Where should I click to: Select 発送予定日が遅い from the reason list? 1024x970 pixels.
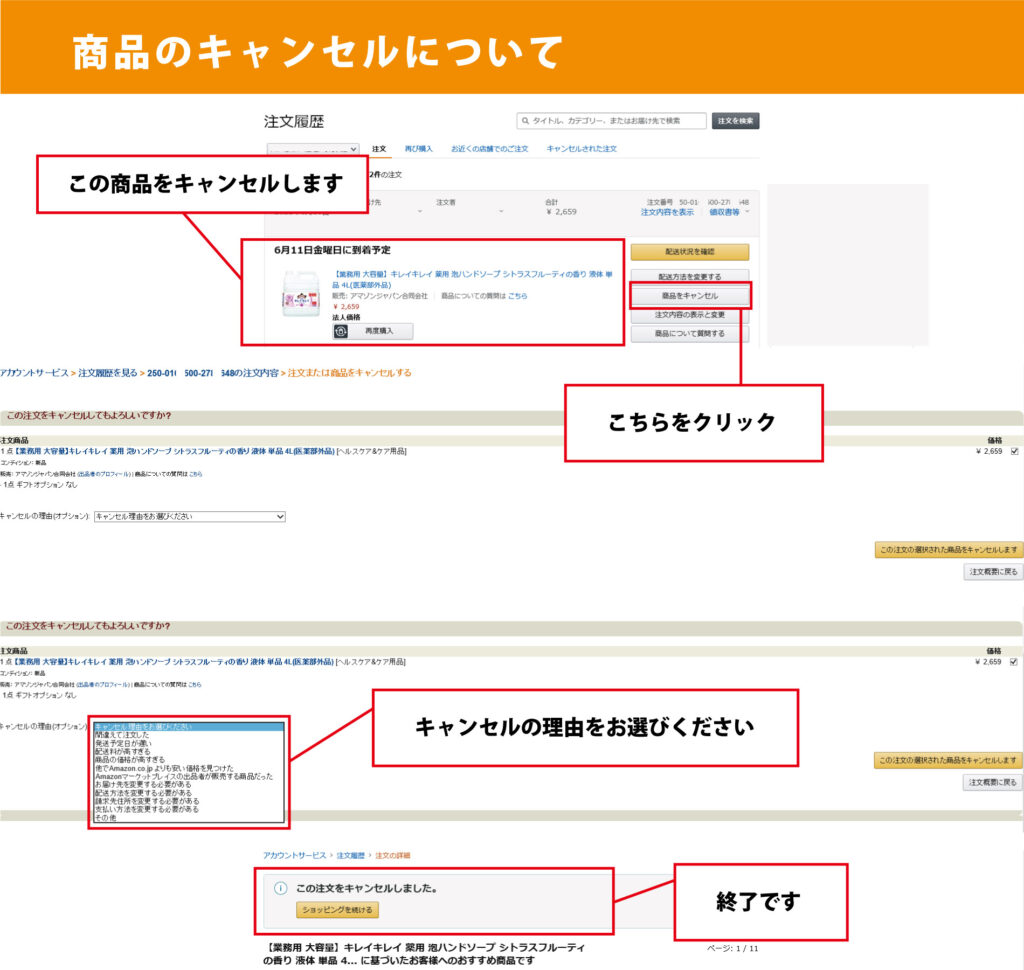pos(189,744)
